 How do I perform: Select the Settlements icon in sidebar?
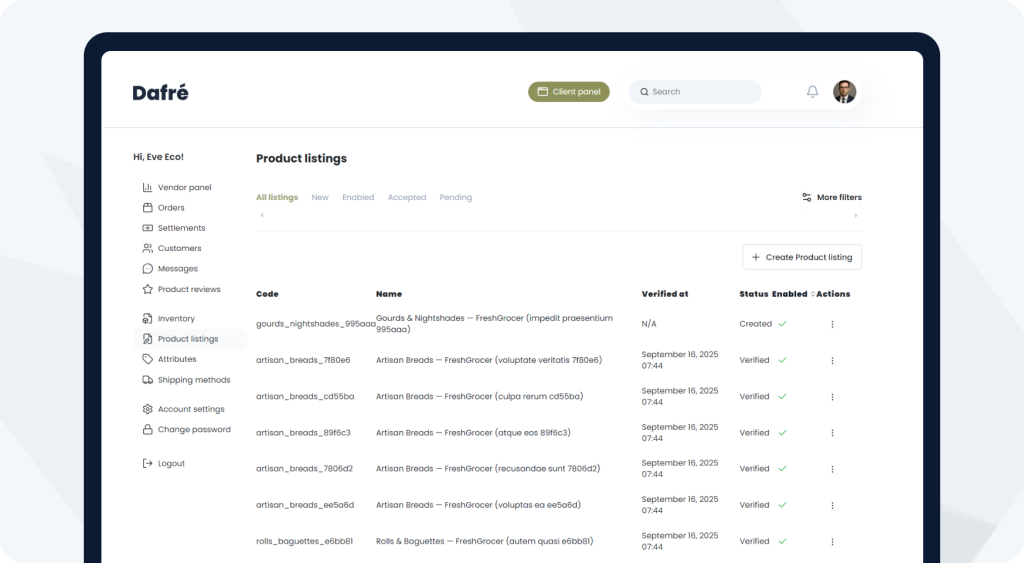click(147, 228)
